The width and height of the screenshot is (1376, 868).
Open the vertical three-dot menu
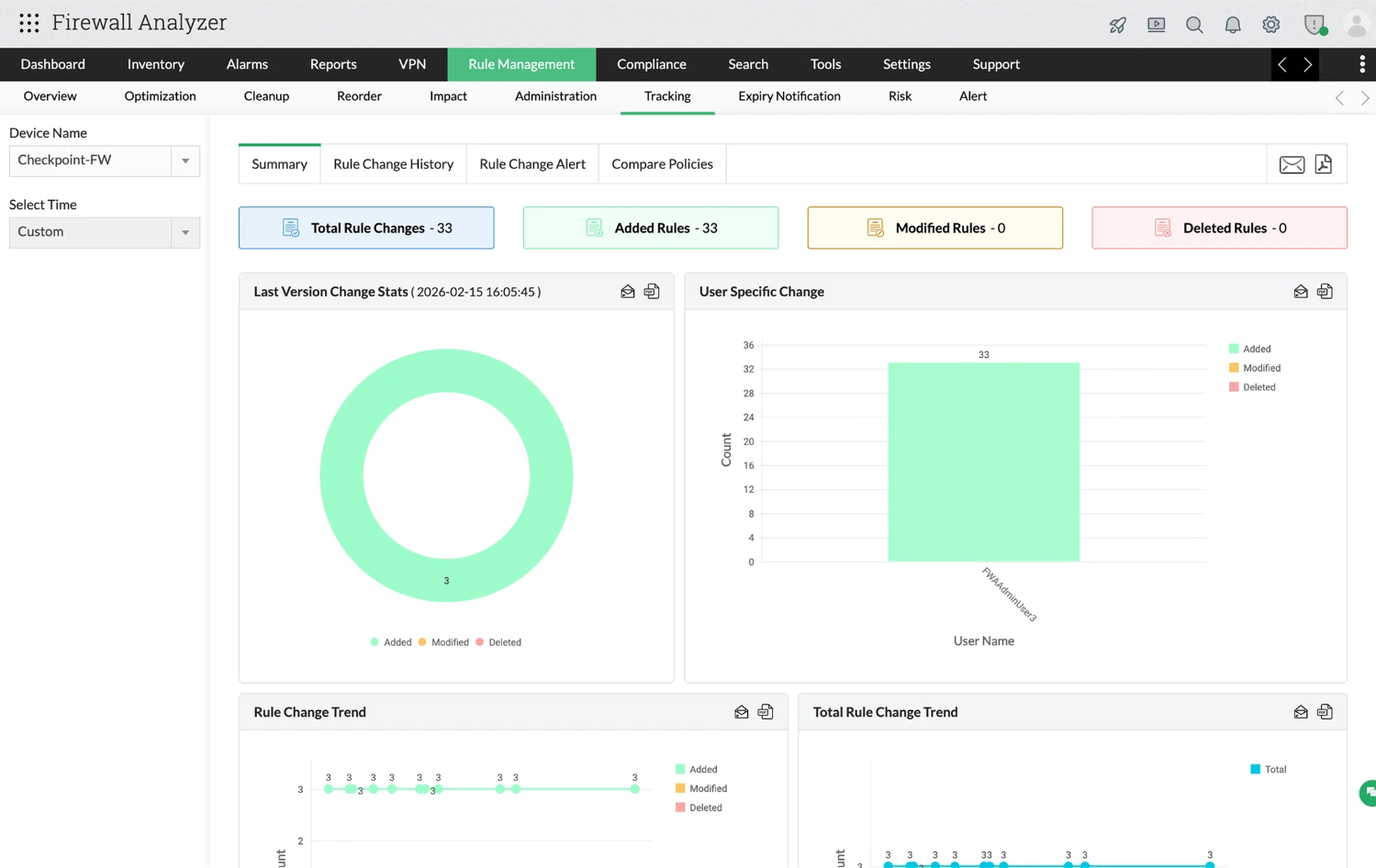(x=1362, y=64)
